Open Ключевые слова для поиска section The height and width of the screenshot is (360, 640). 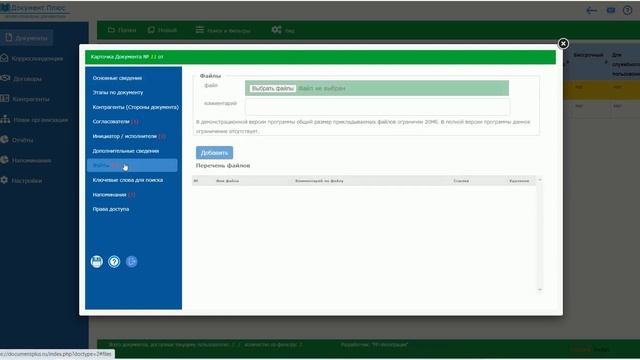click(128, 180)
